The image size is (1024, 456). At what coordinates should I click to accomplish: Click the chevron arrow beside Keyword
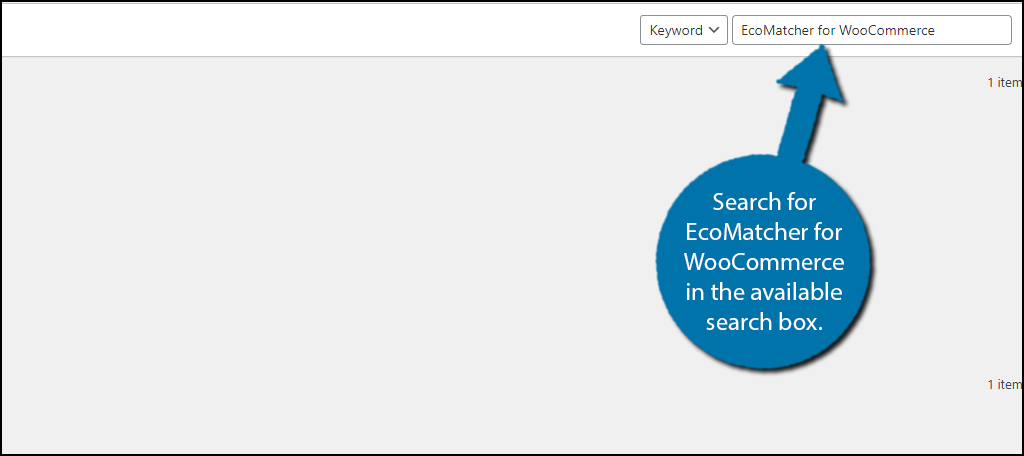(714, 30)
